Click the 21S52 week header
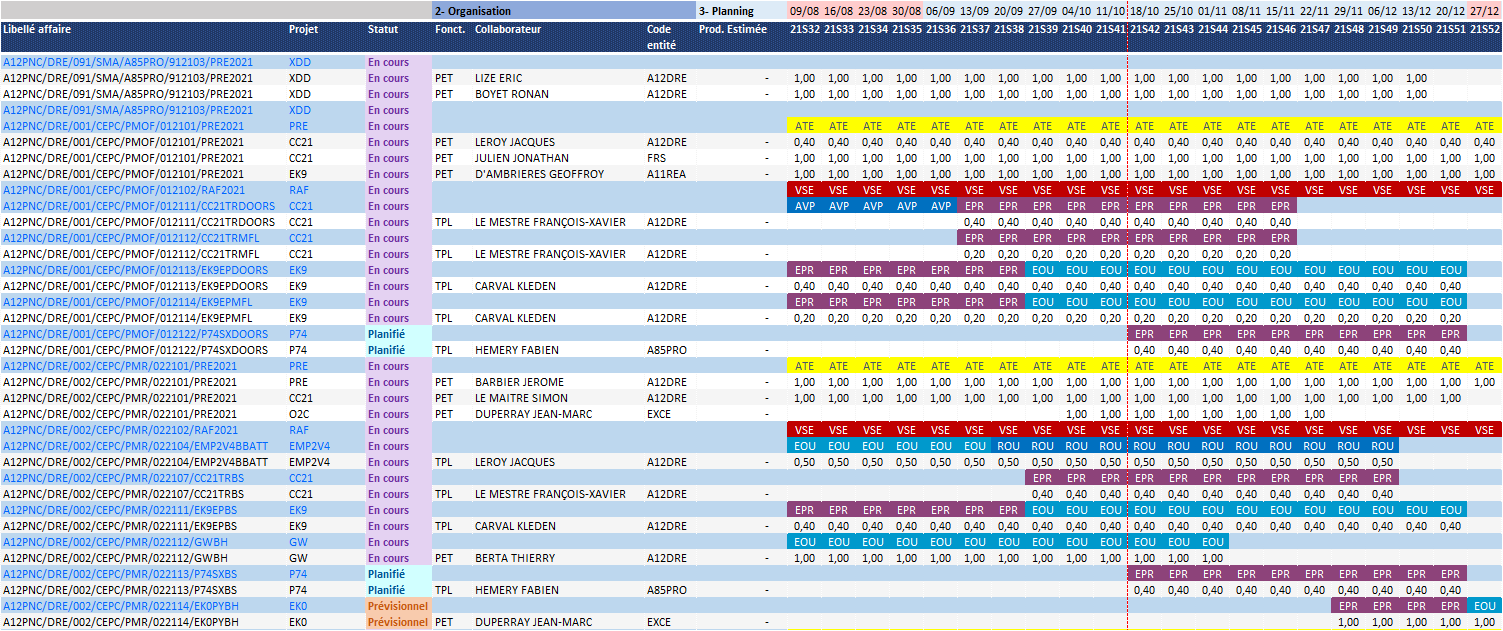Viewport: 1503px width, 631px height. [x=1485, y=29]
